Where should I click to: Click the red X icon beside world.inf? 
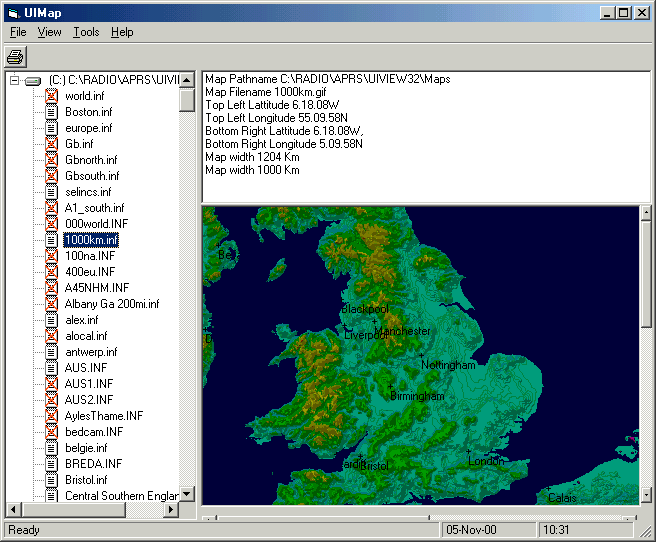51,96
